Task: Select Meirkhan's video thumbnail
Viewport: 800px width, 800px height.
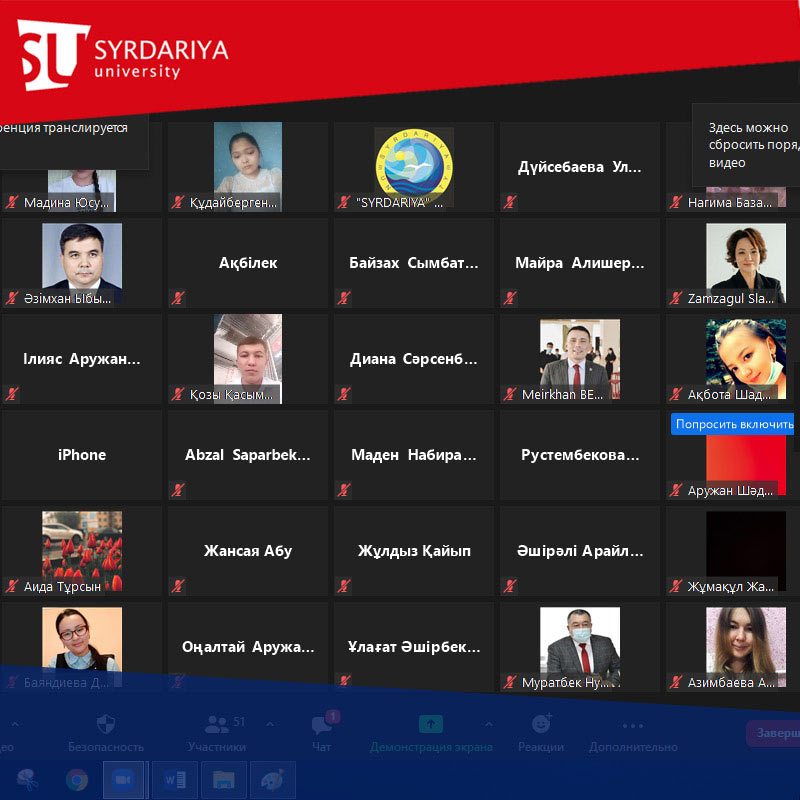Action: point(580,355)
